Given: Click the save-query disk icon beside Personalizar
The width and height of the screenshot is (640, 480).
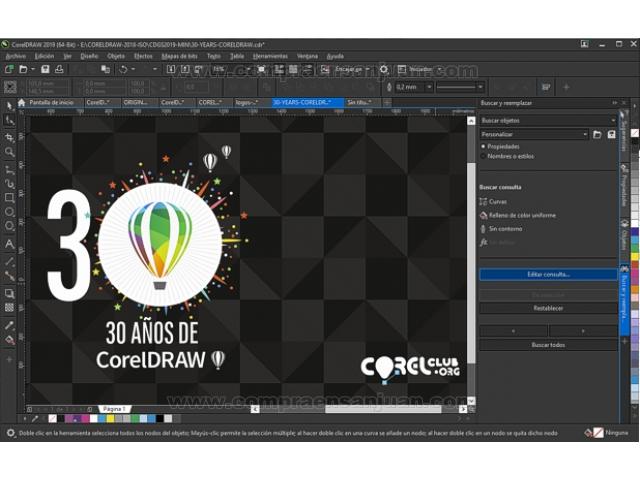Looking at the screenshot, I should [x=611, y=134].
